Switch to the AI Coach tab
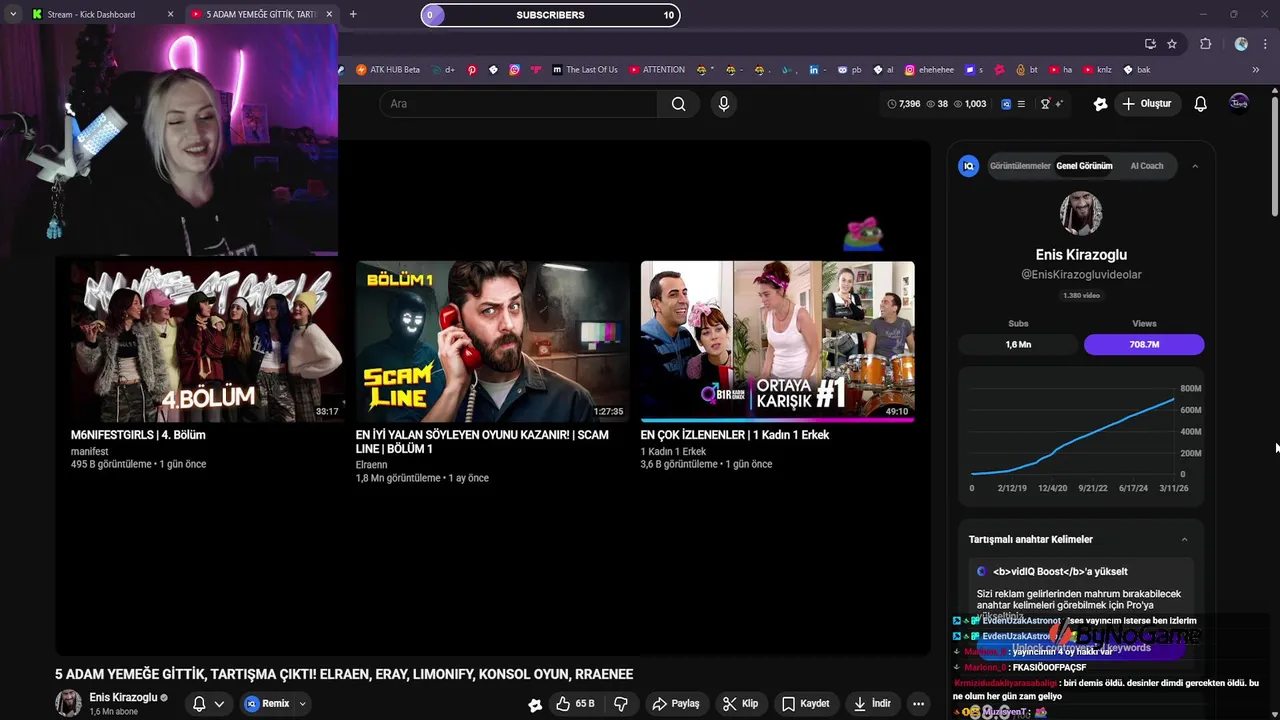 tap(1146, 166)
